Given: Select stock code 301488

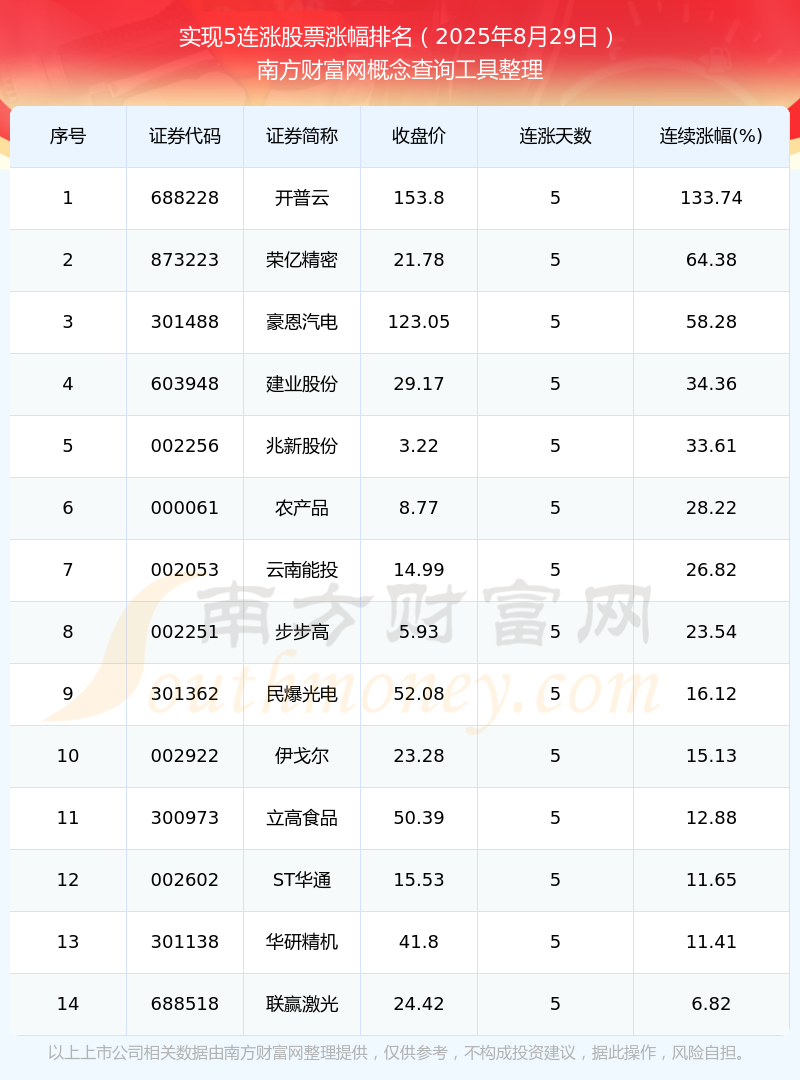Looking at the screenshot, I should pos(185,322).
